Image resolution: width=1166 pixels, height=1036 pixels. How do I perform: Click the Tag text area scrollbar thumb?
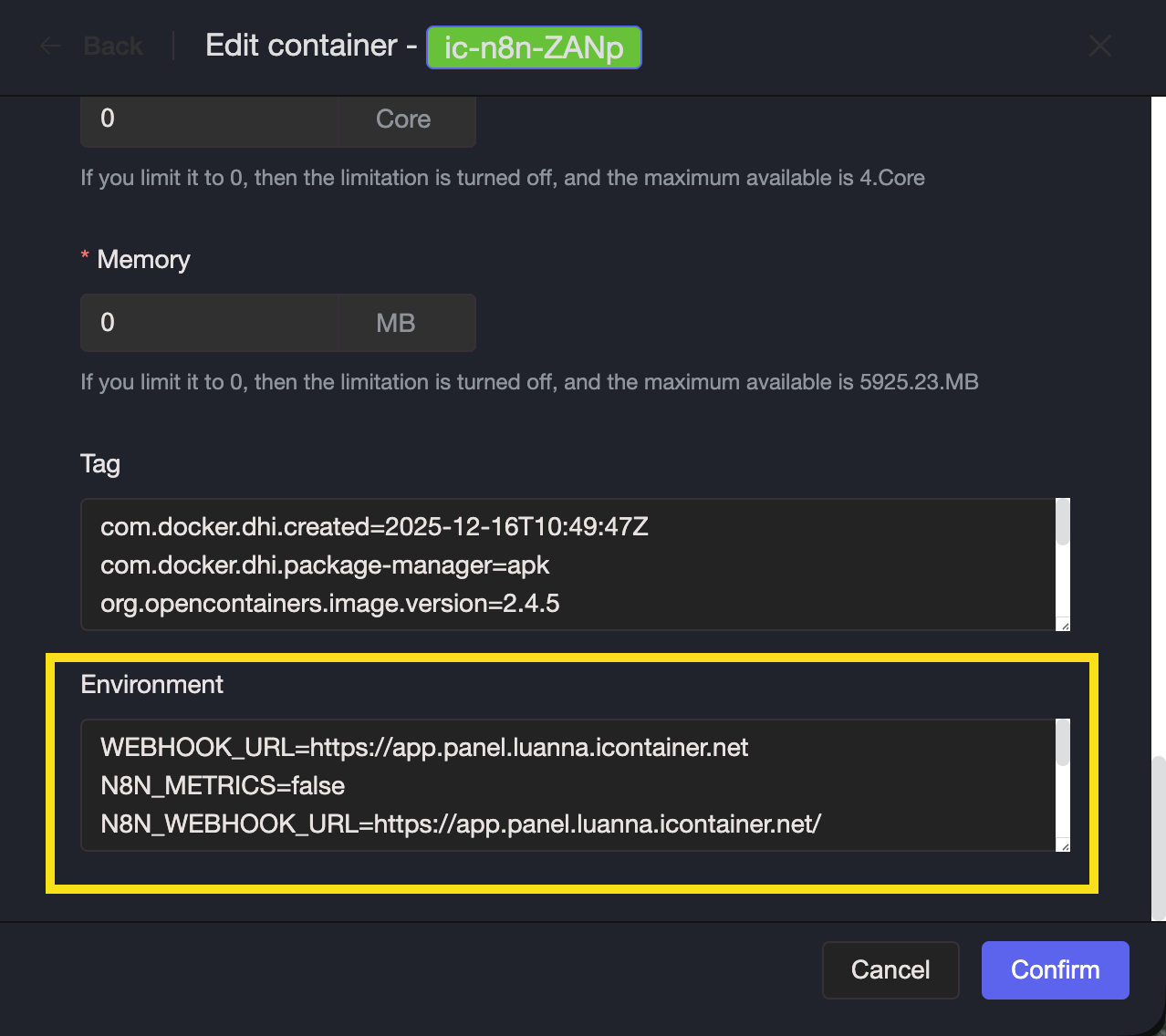pyautogui.click(x=1062, y=522)
